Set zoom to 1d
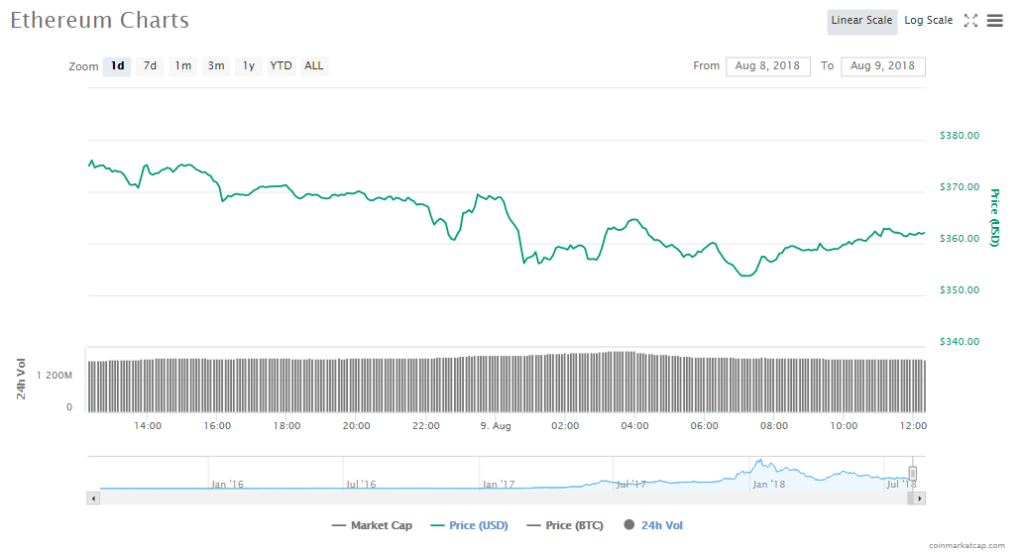This screenshot has height=556, width=1024. (117, 66)
